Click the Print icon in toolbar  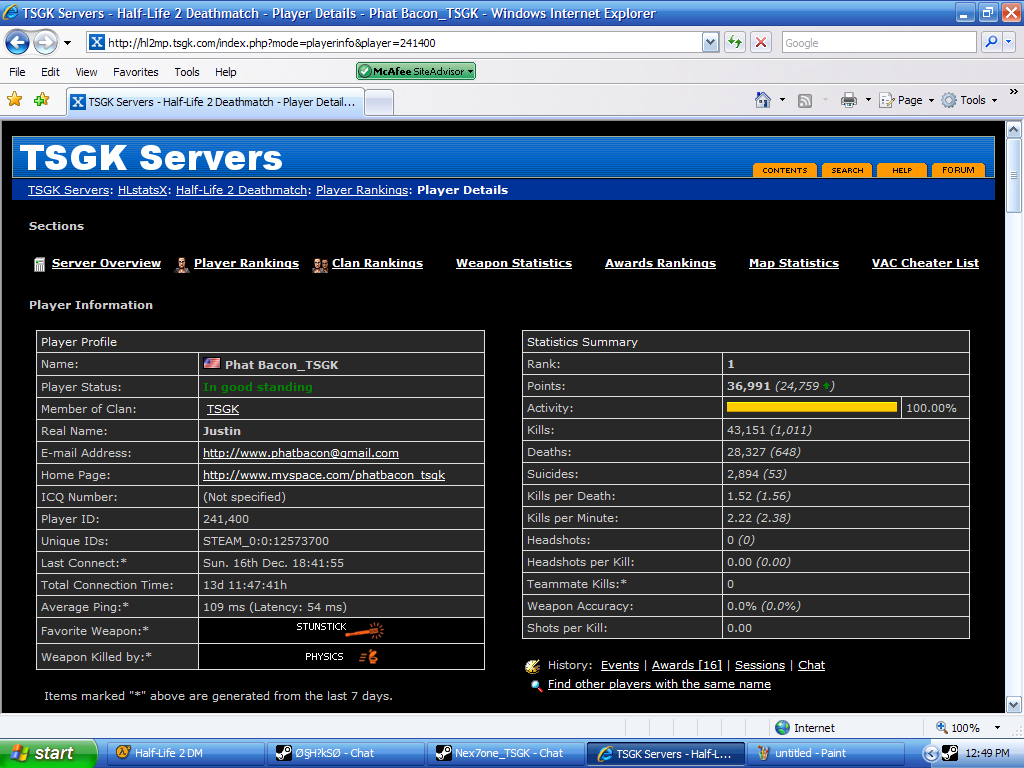coord(849,100)
